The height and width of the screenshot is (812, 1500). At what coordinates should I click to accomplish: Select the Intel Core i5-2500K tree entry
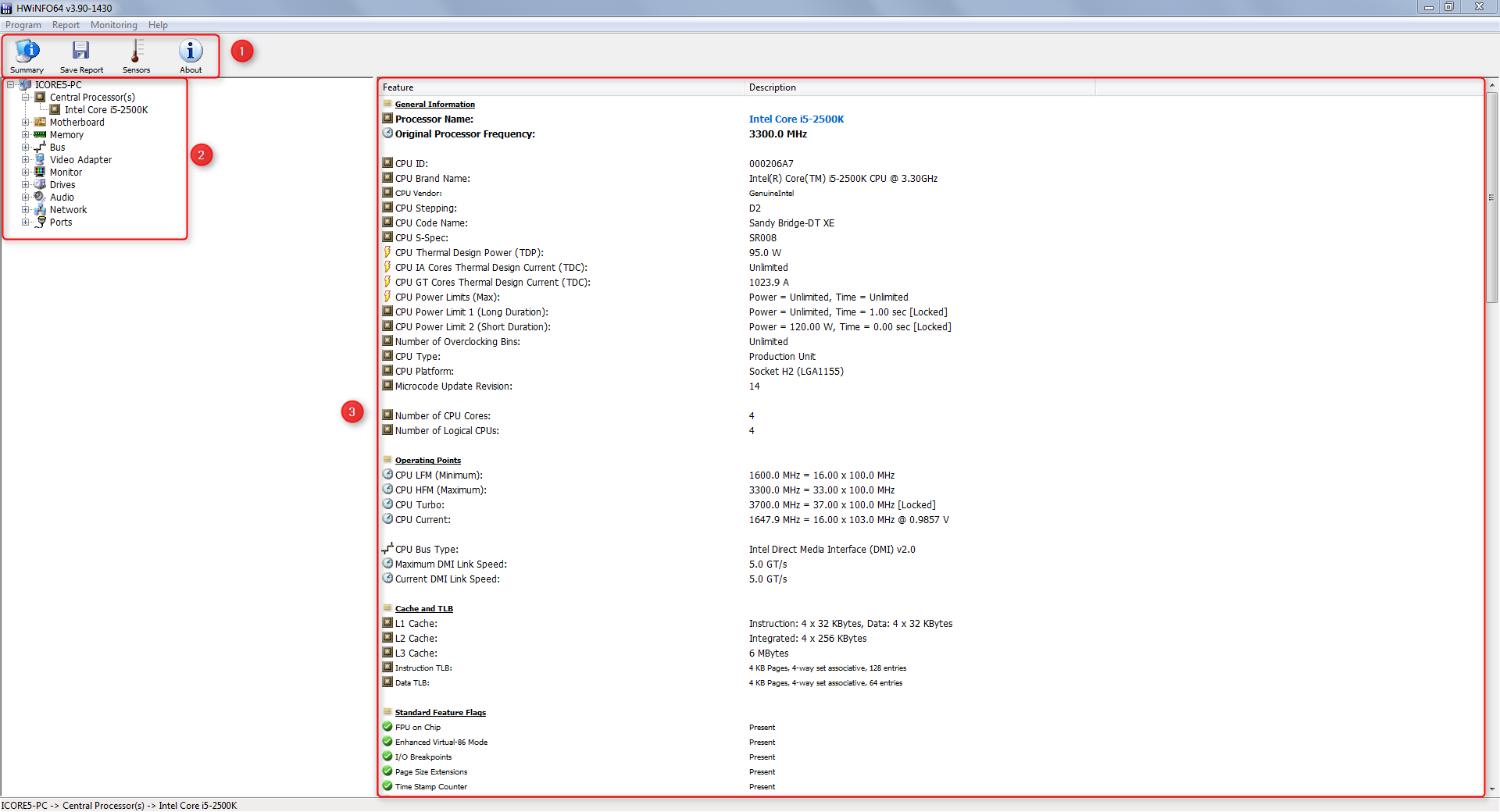tap(105, 110)
